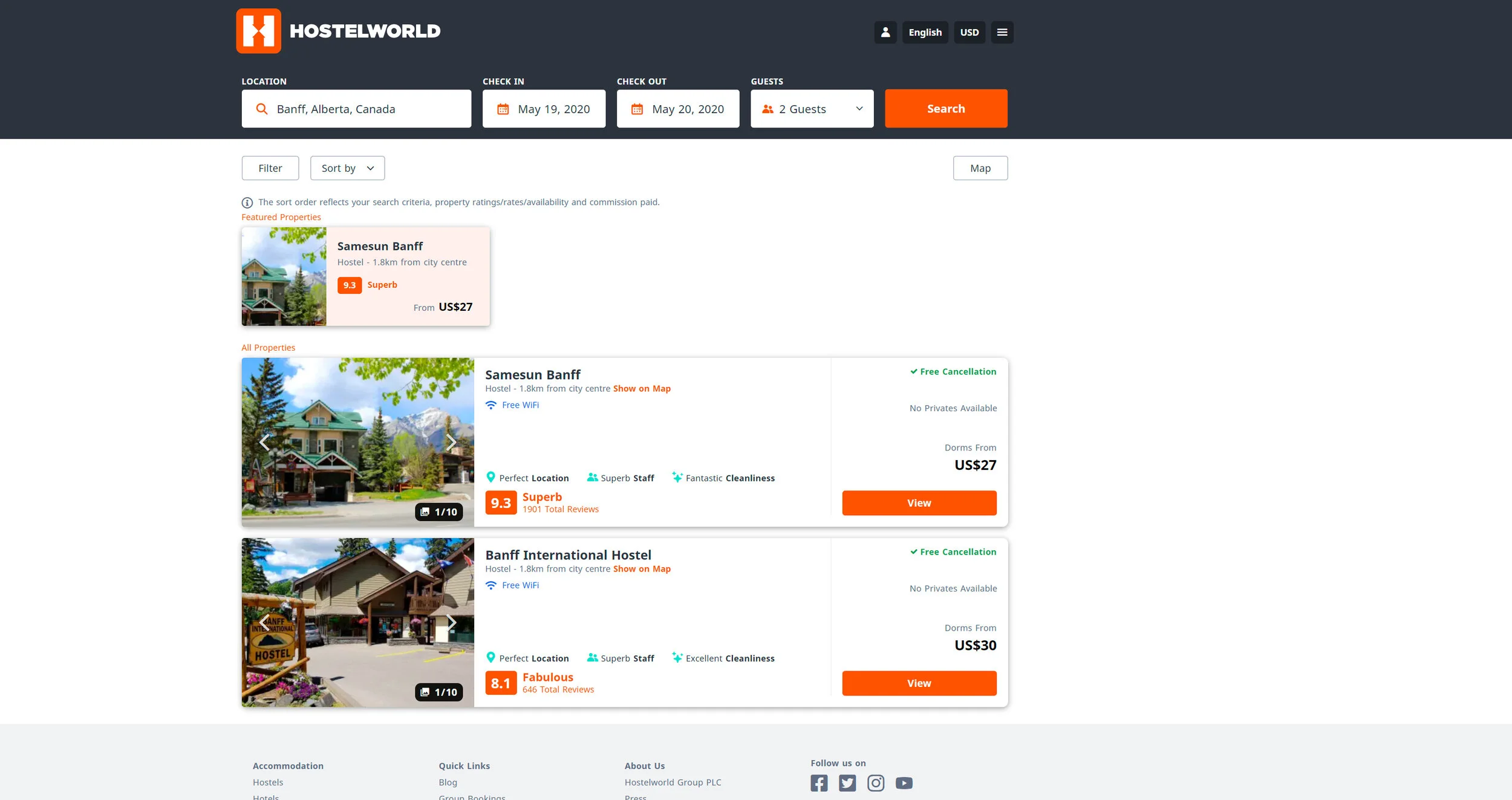Click the Banff International Hostel listing photo
The image size is (1512, 800).
[x=358, y=622]
